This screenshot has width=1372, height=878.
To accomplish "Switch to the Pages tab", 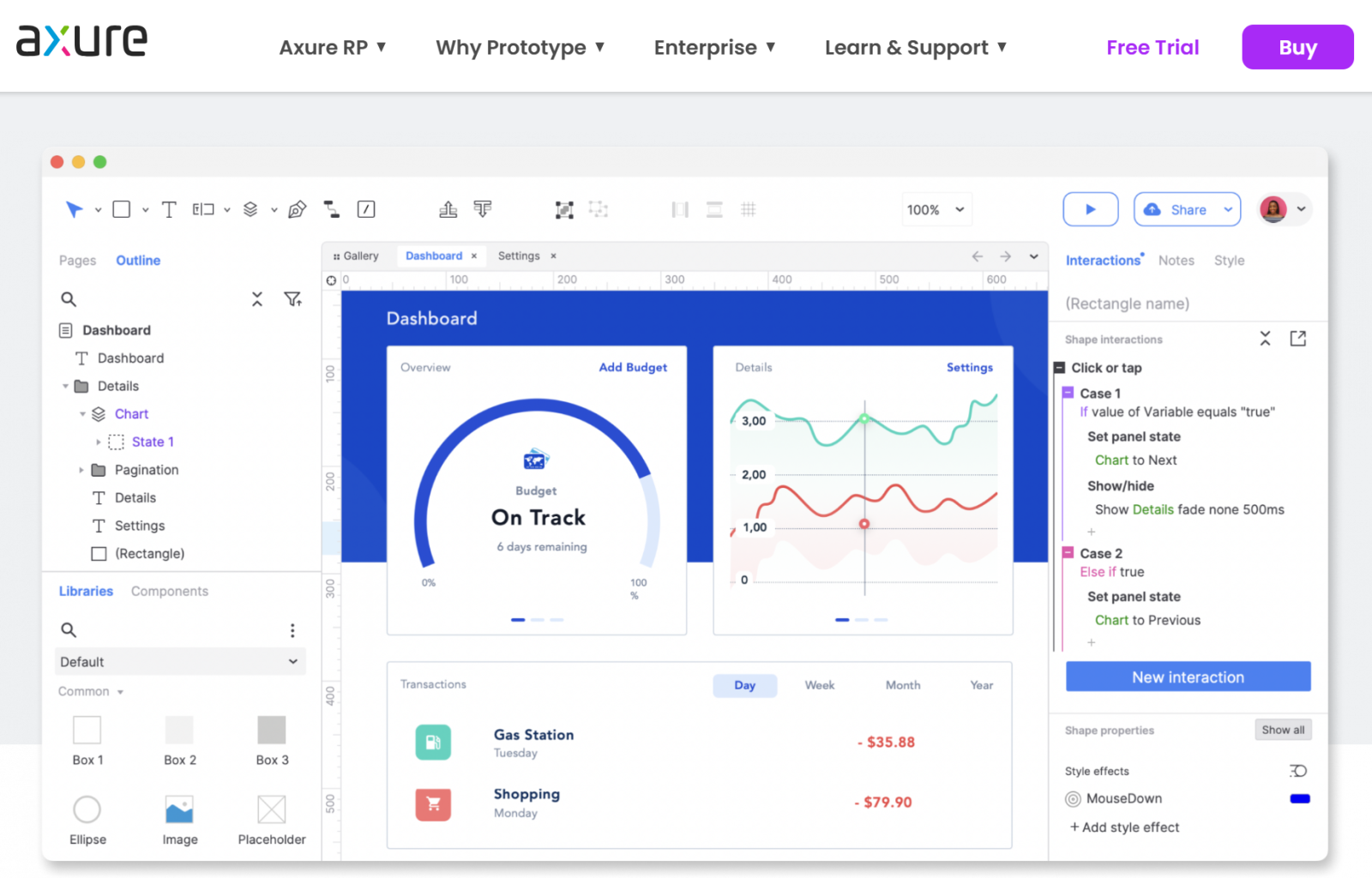I will tap(77, 261).
